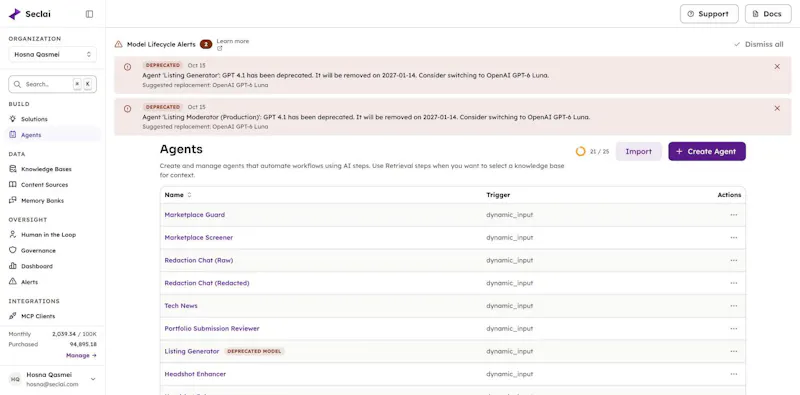The height and width of the screenshot is (395, 800).
Task: Click the agent quota progress ring
Action: click(x=580, y=152)
